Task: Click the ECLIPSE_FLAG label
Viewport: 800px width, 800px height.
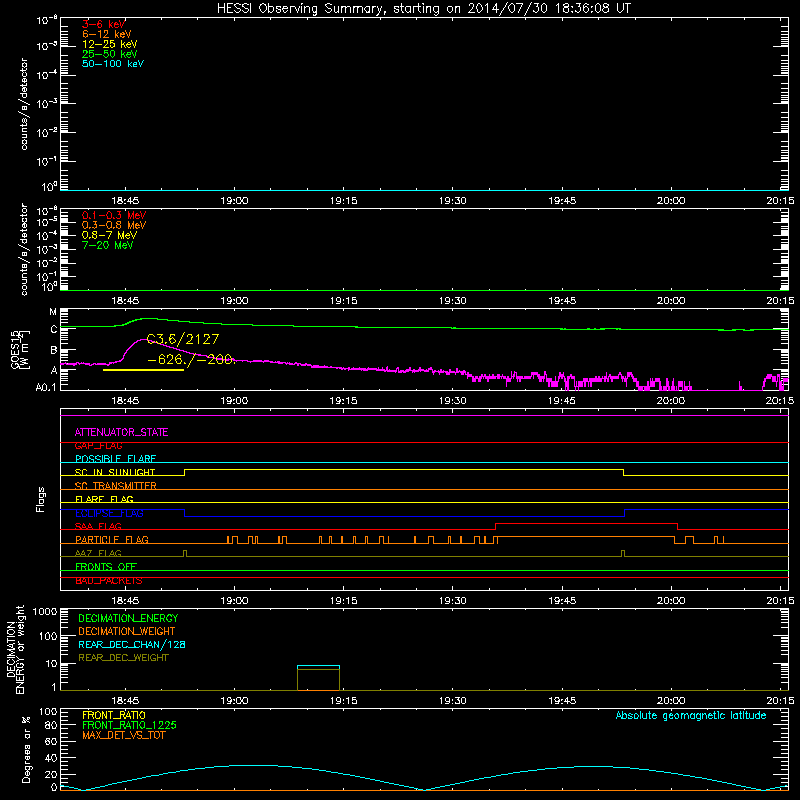Action: coord(109,513)
